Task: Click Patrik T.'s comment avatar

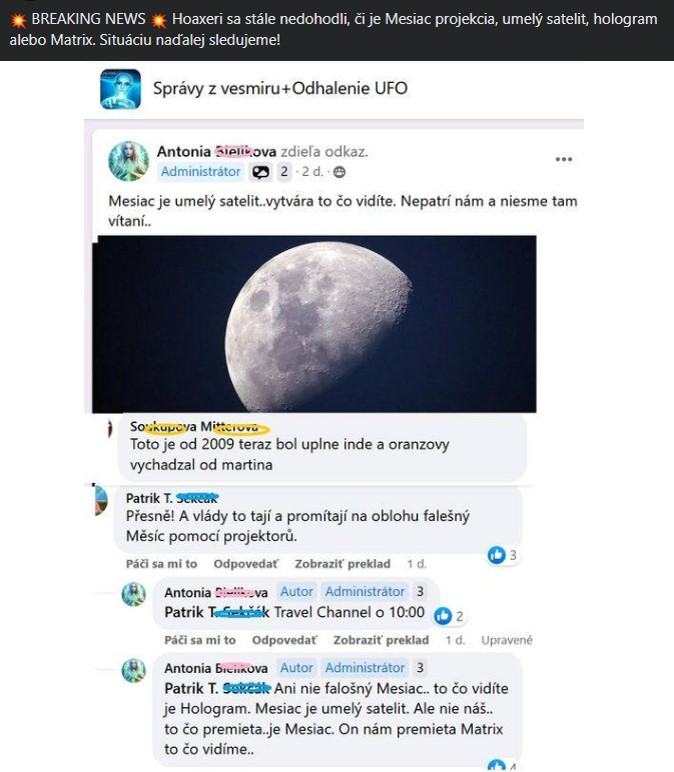Action: 101,500
